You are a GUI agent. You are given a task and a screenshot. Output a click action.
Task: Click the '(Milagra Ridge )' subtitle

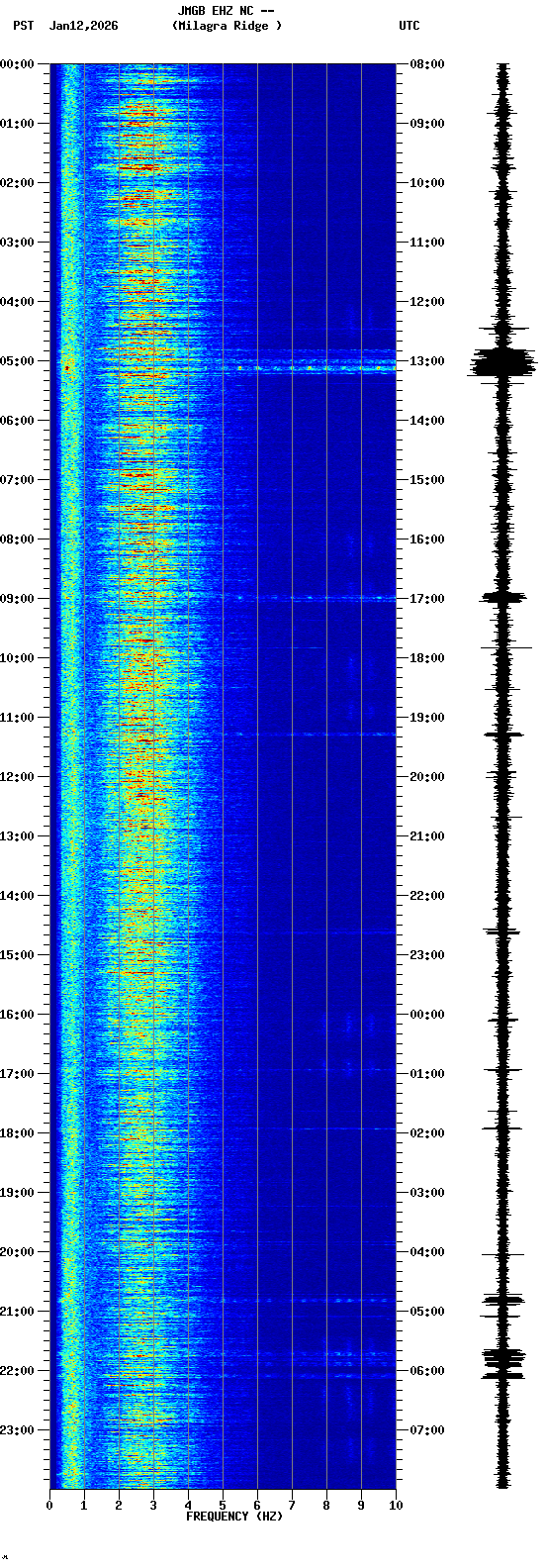(x=227, y=26)
